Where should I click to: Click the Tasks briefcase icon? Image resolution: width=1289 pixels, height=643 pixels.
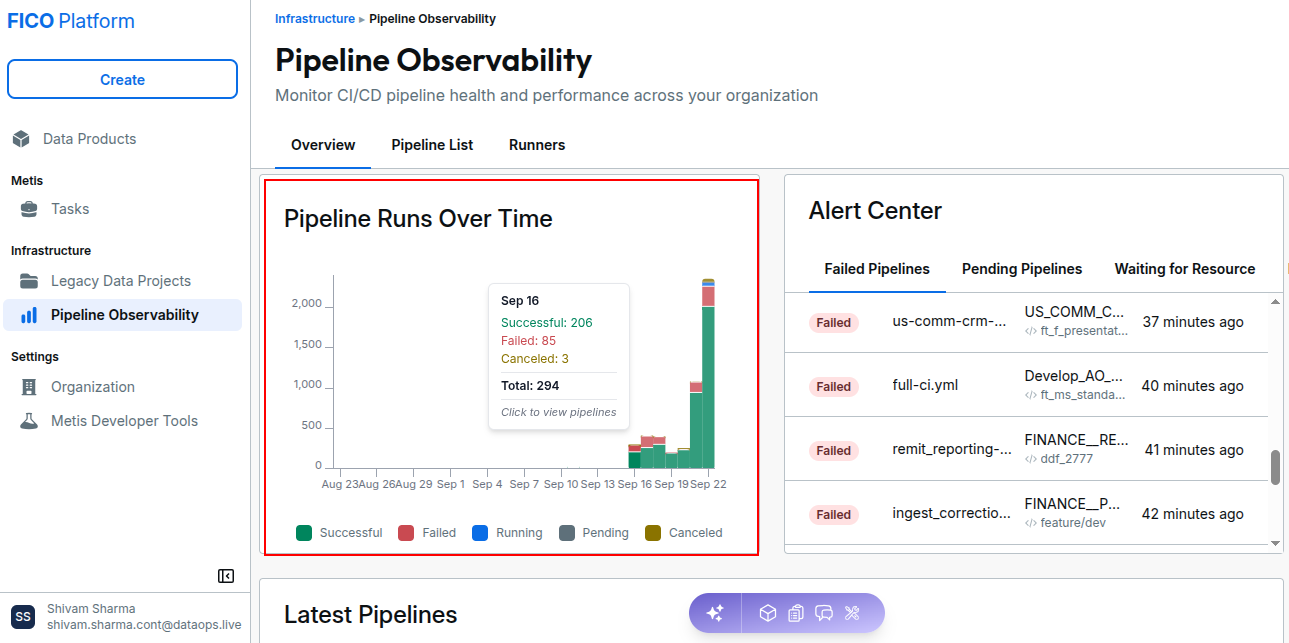(x=30, y=209)
